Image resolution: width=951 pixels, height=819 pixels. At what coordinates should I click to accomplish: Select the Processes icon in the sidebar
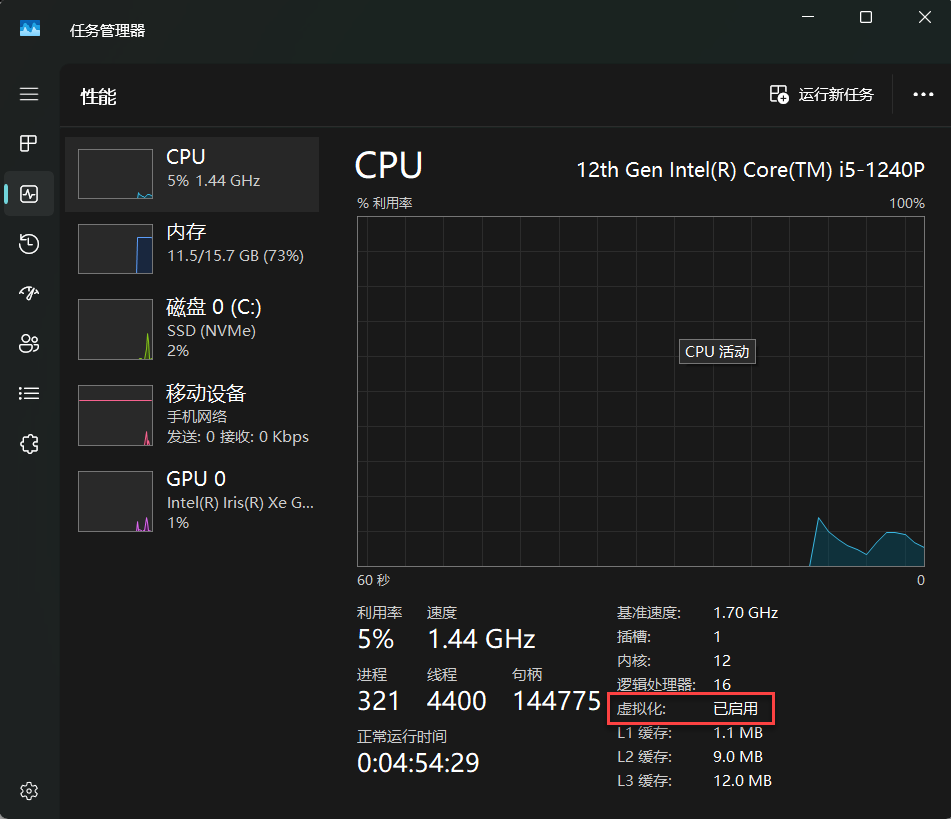pos(29,143)
